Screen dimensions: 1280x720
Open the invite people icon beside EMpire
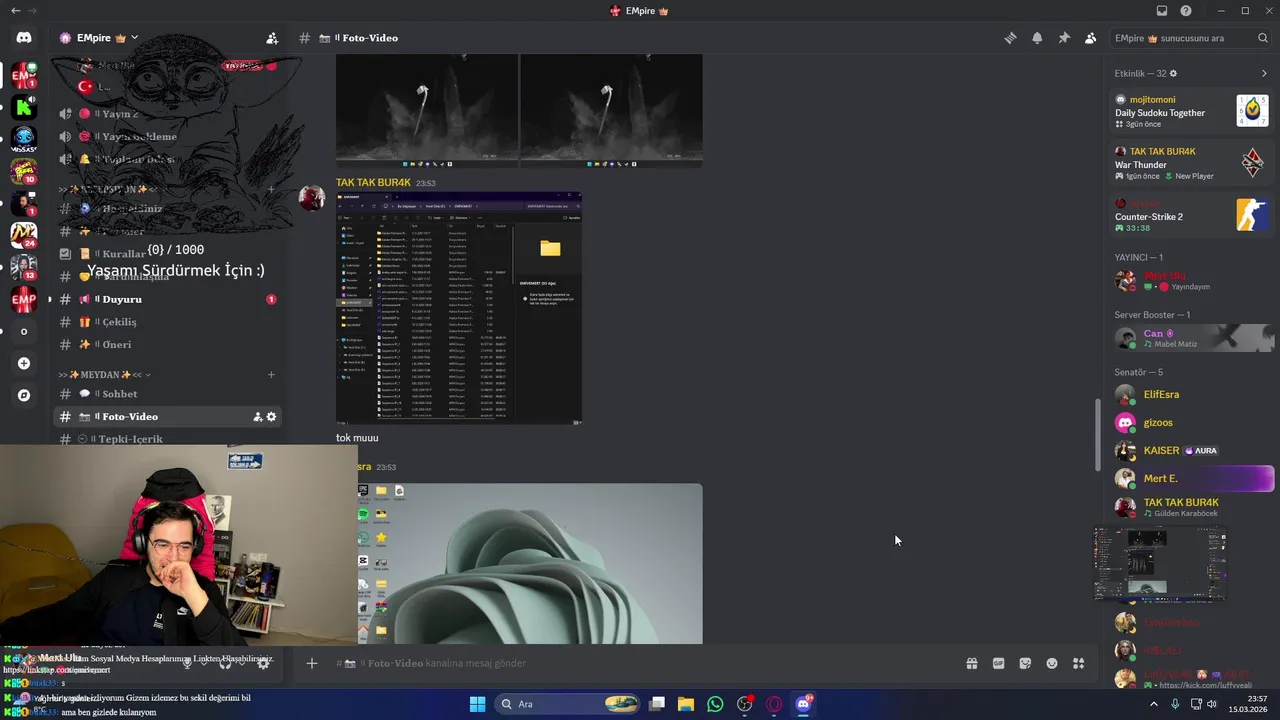click(272, 38)
